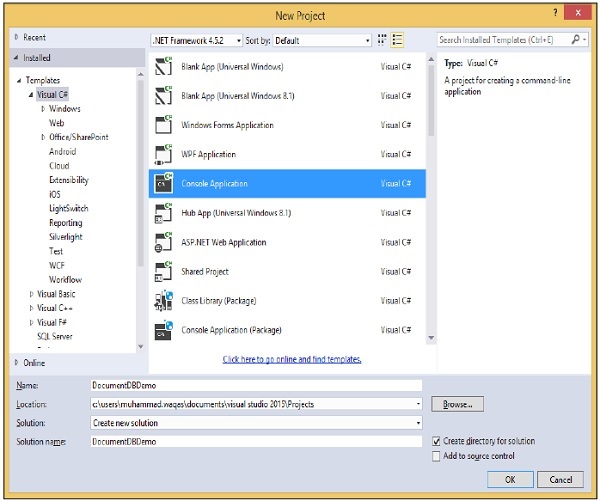
Task: Select the WPF Application template icon
Action: [x=162, y=155]
